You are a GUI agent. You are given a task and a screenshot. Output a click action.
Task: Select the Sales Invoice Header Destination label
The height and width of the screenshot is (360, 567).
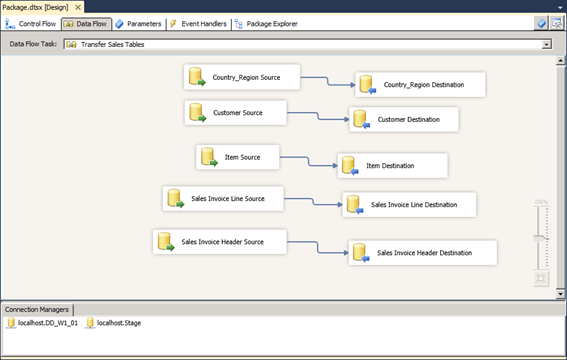click(x=425, y=253)
